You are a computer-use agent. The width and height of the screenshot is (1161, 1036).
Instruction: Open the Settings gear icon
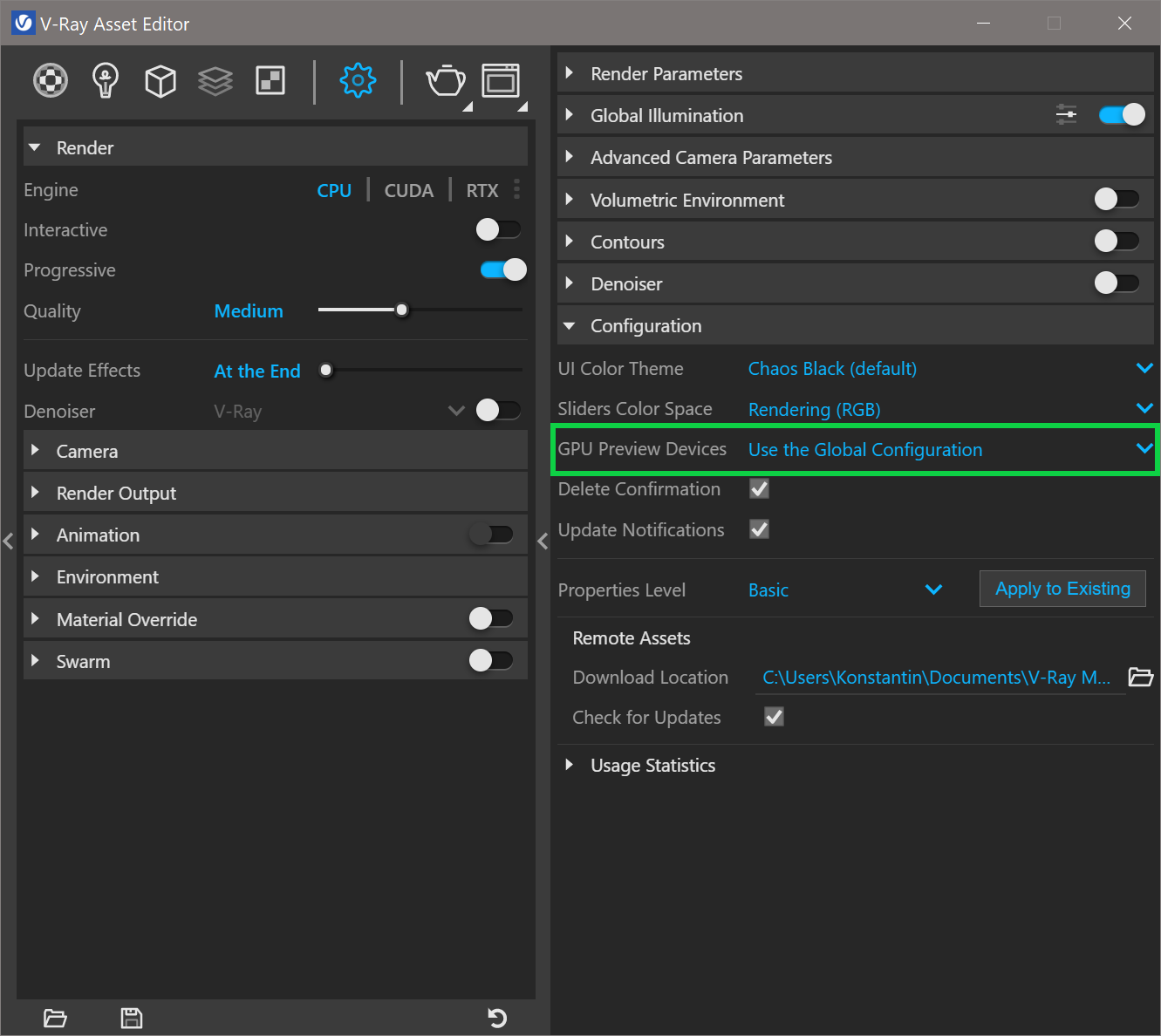coord(358,80)
